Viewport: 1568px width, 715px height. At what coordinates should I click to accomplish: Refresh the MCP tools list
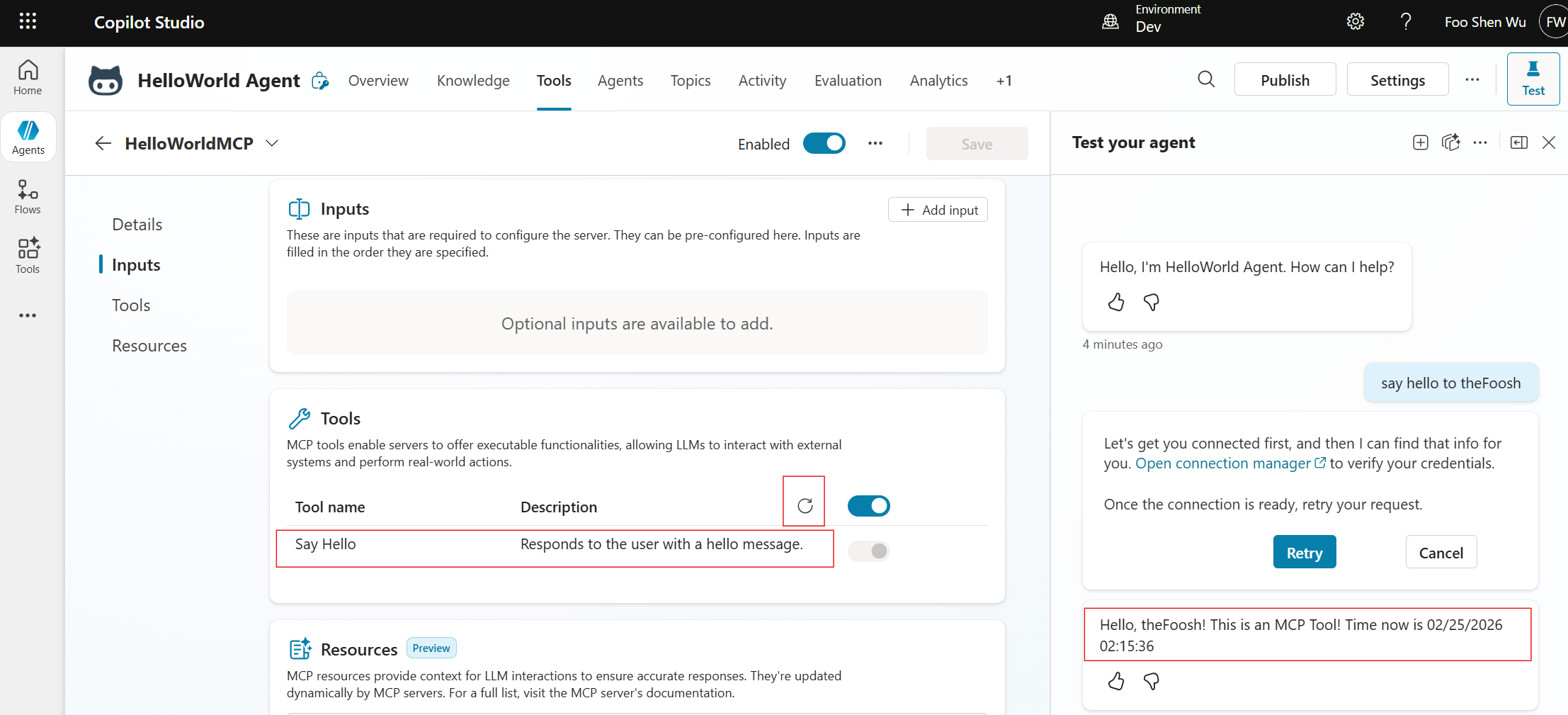[x=805, y=506]
